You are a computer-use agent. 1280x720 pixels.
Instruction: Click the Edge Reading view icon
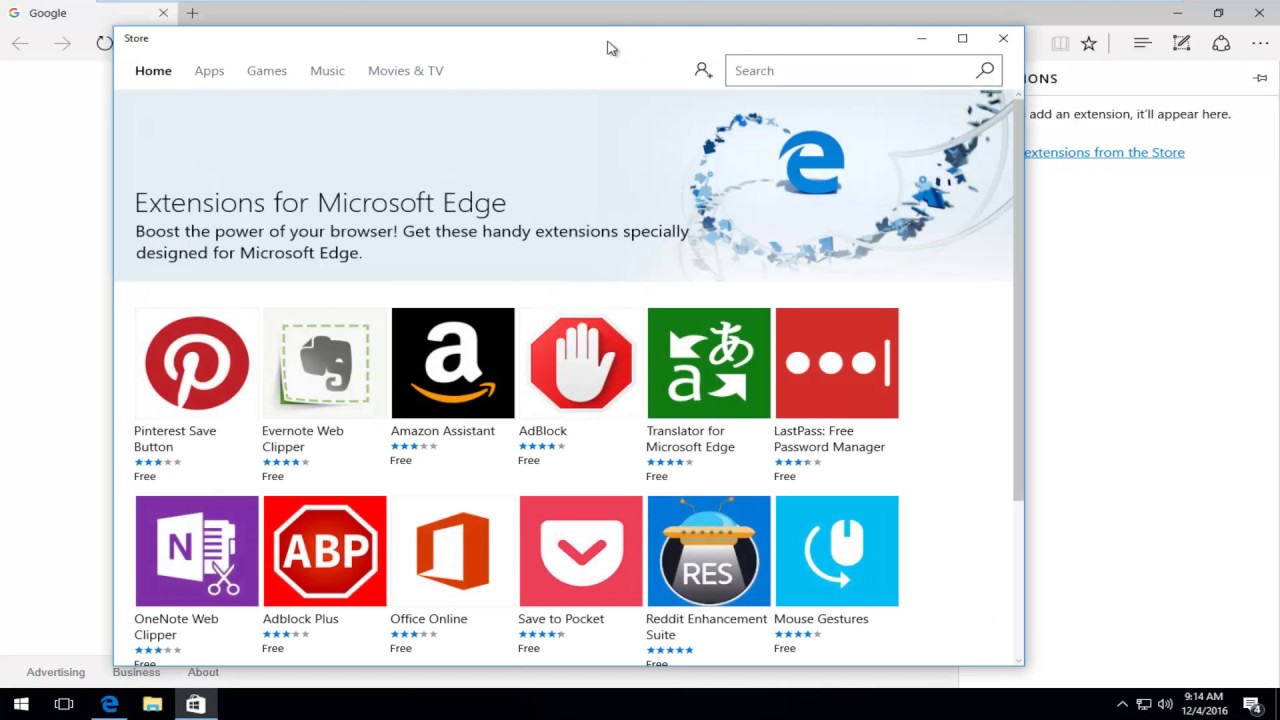click(x=1060, y=43)
